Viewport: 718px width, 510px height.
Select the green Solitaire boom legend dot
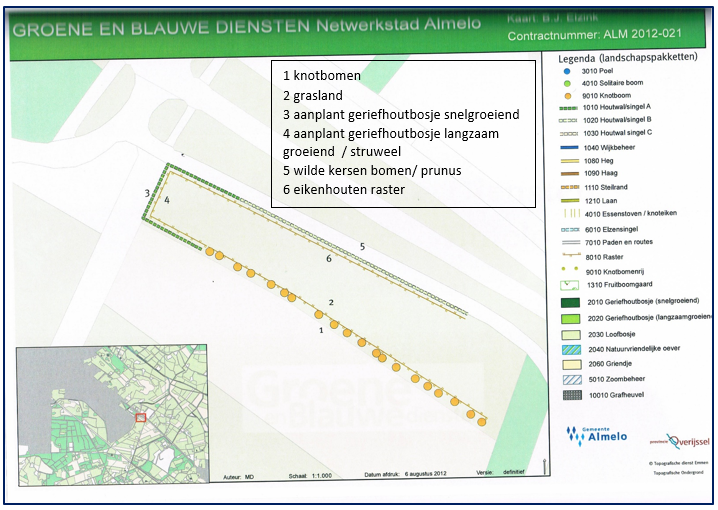point(567,83)
